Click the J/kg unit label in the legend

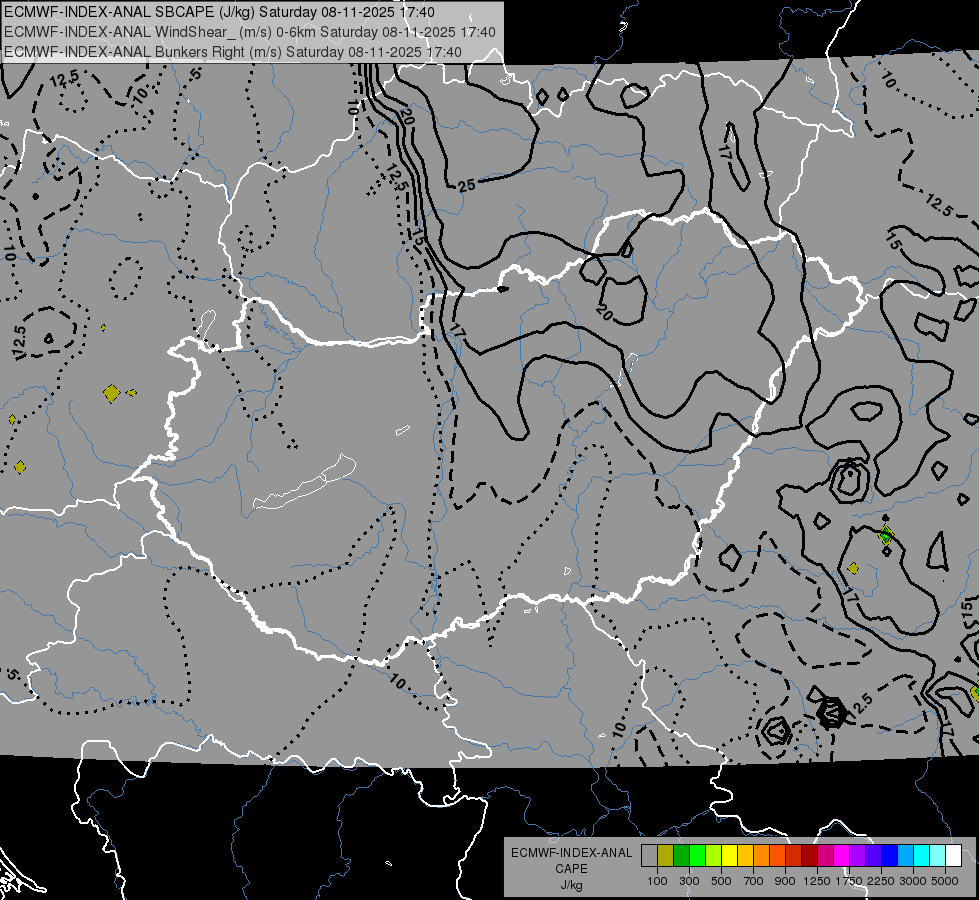(571, 884)
